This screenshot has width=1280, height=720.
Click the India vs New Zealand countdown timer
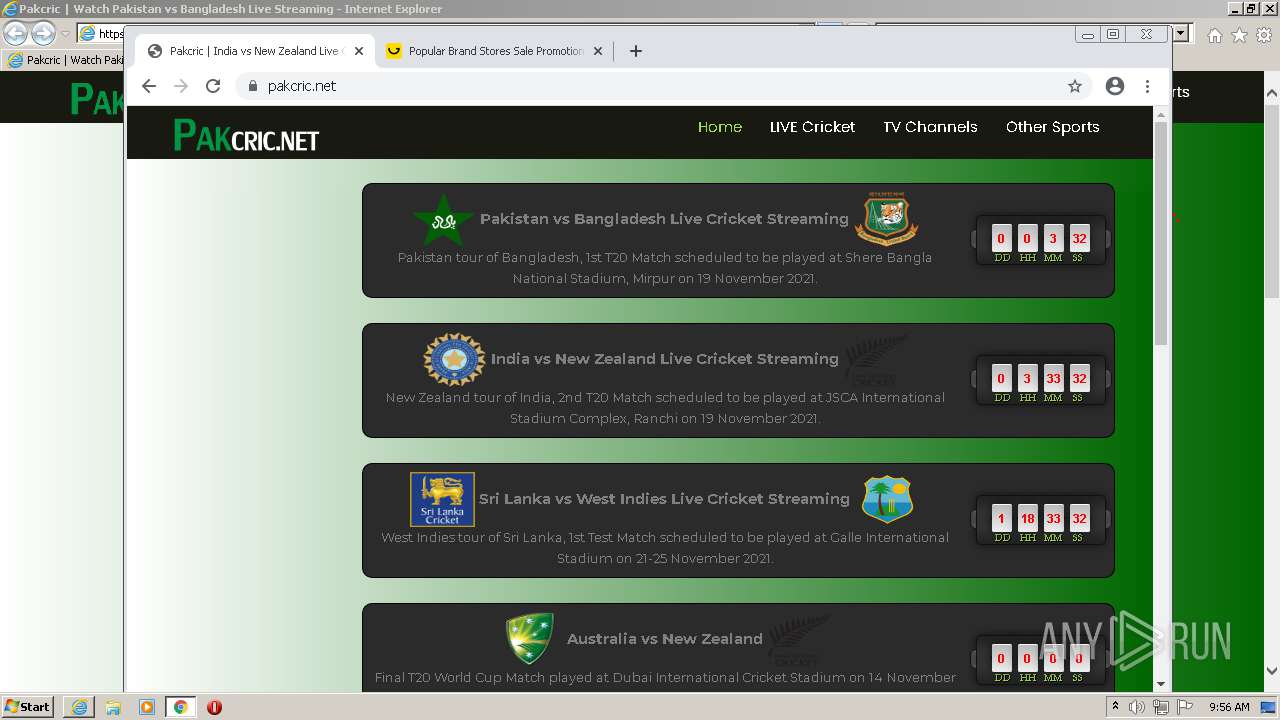(x=1040, y=380)
